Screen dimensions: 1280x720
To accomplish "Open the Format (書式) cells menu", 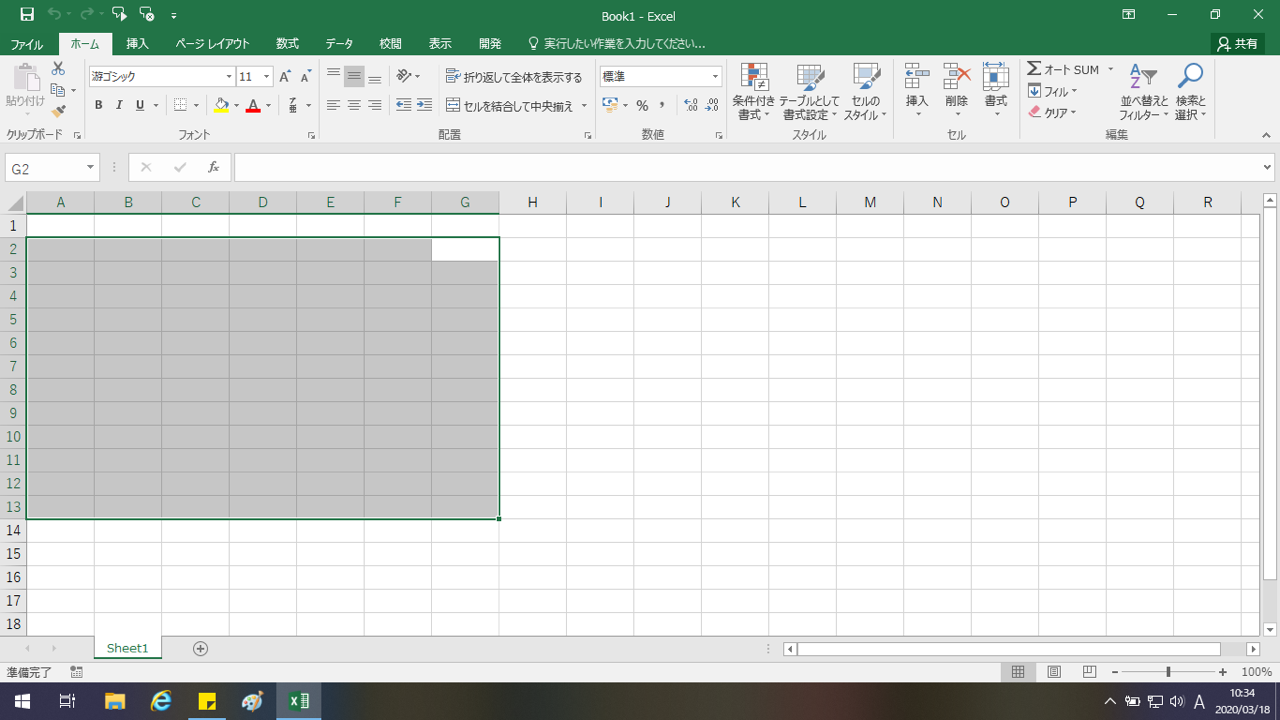I will [996, 90].
